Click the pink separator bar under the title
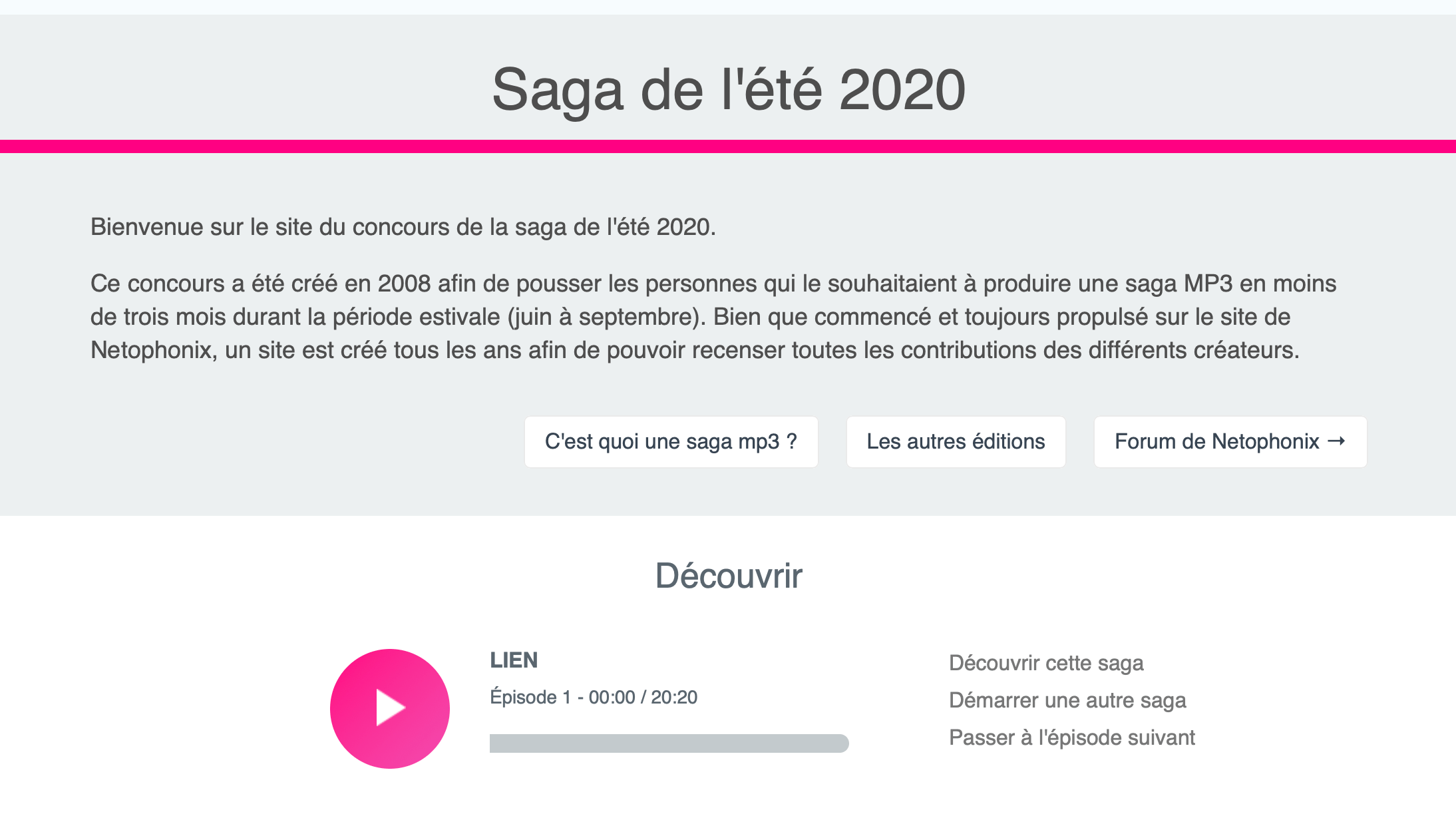1456x820 pixels. tap(728, 146)
